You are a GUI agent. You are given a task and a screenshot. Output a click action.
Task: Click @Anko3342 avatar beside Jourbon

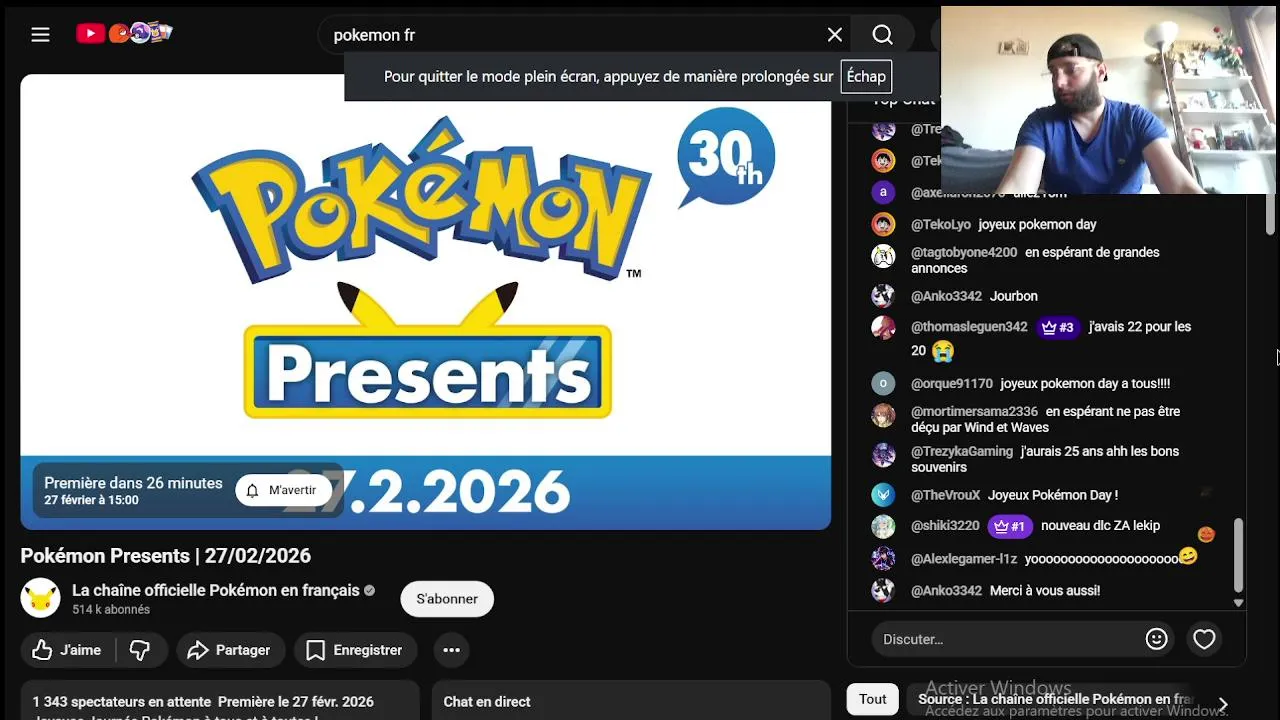[x=883, y=296]
